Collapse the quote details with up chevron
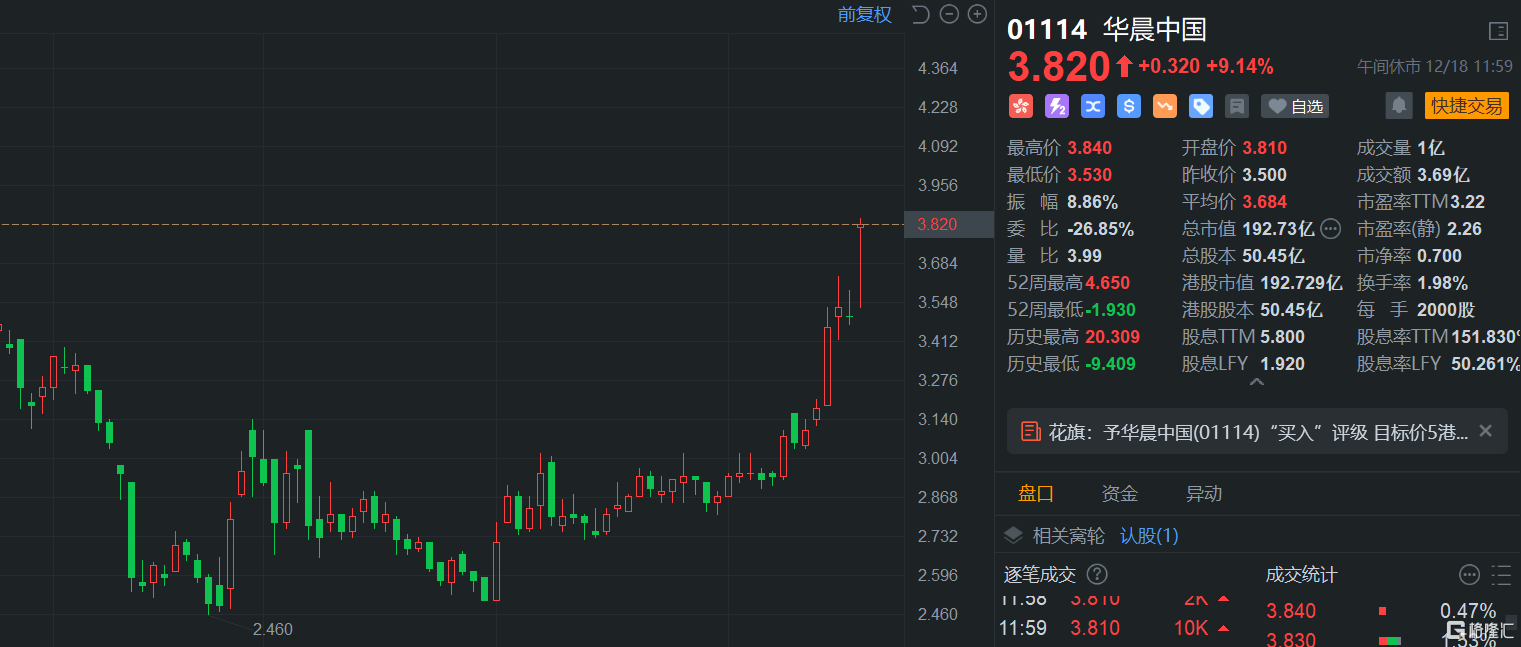Viewport: 1521px width, 647px height. click(x=1257, y=383)
